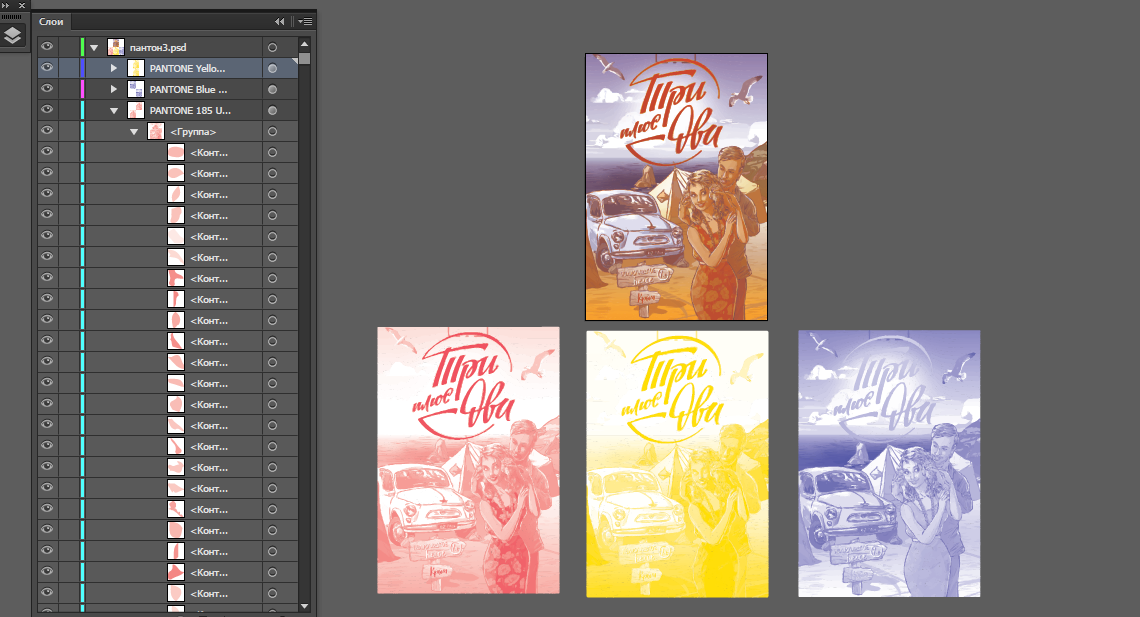
Task: Collapse the Слои panel with double arrows
Action: [x=279, y=22]
